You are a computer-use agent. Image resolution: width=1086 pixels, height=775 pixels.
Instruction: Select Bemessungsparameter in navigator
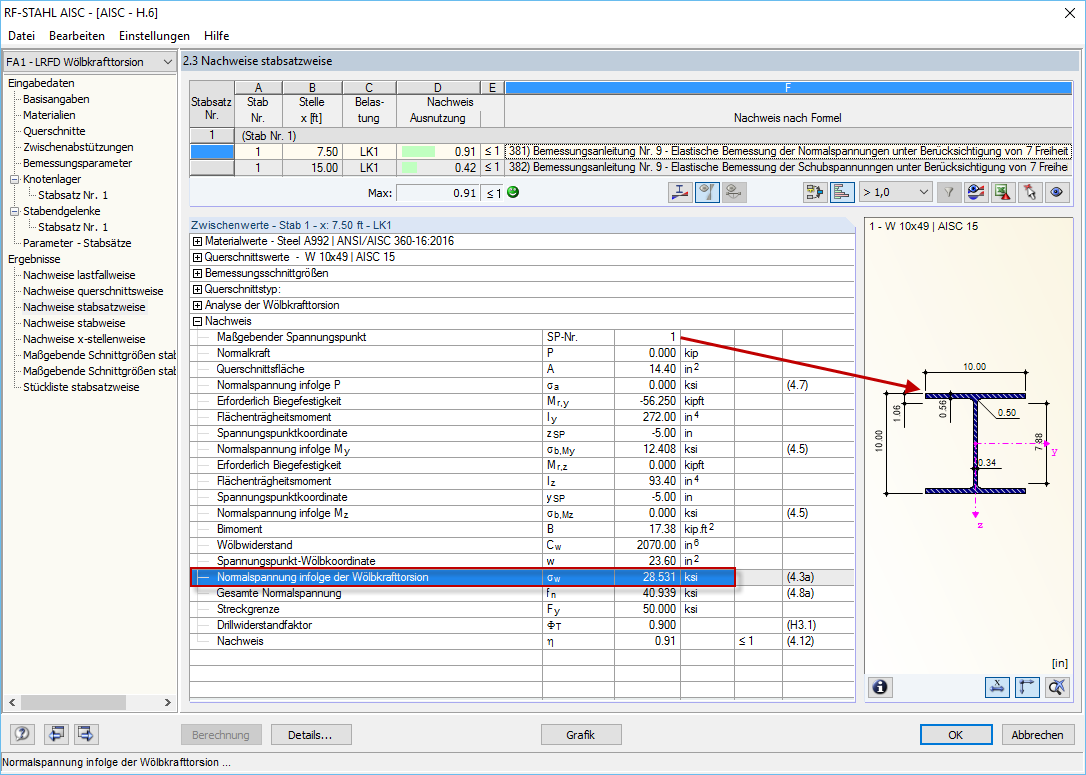[x=78, y=163]
